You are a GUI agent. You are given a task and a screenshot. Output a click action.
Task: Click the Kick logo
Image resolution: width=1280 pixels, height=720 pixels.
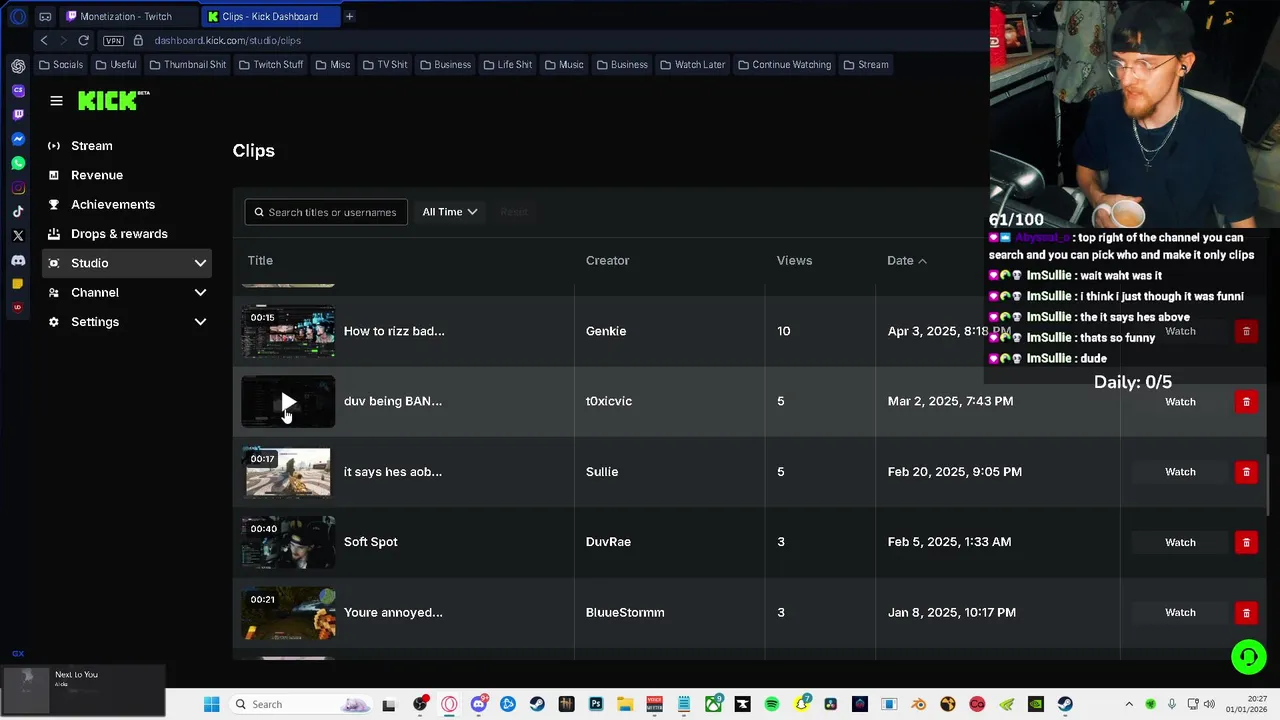(x=113, y=100)
